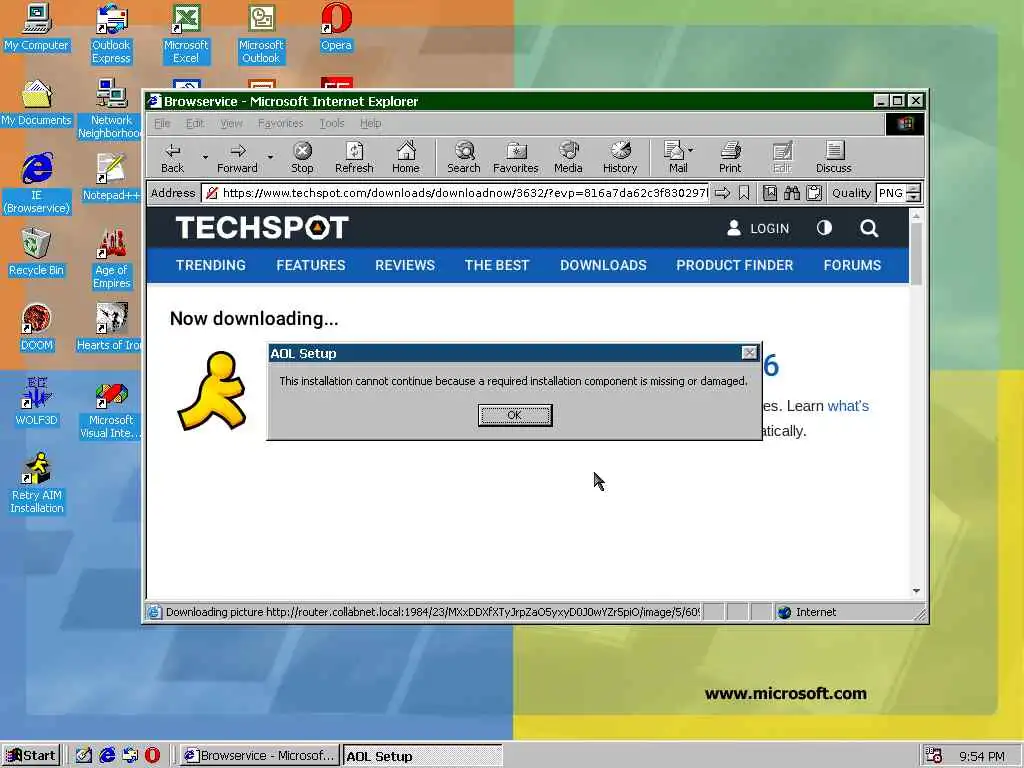Follow the "what's" hyperlink
1024x768 pixels.
click(848, 406)
